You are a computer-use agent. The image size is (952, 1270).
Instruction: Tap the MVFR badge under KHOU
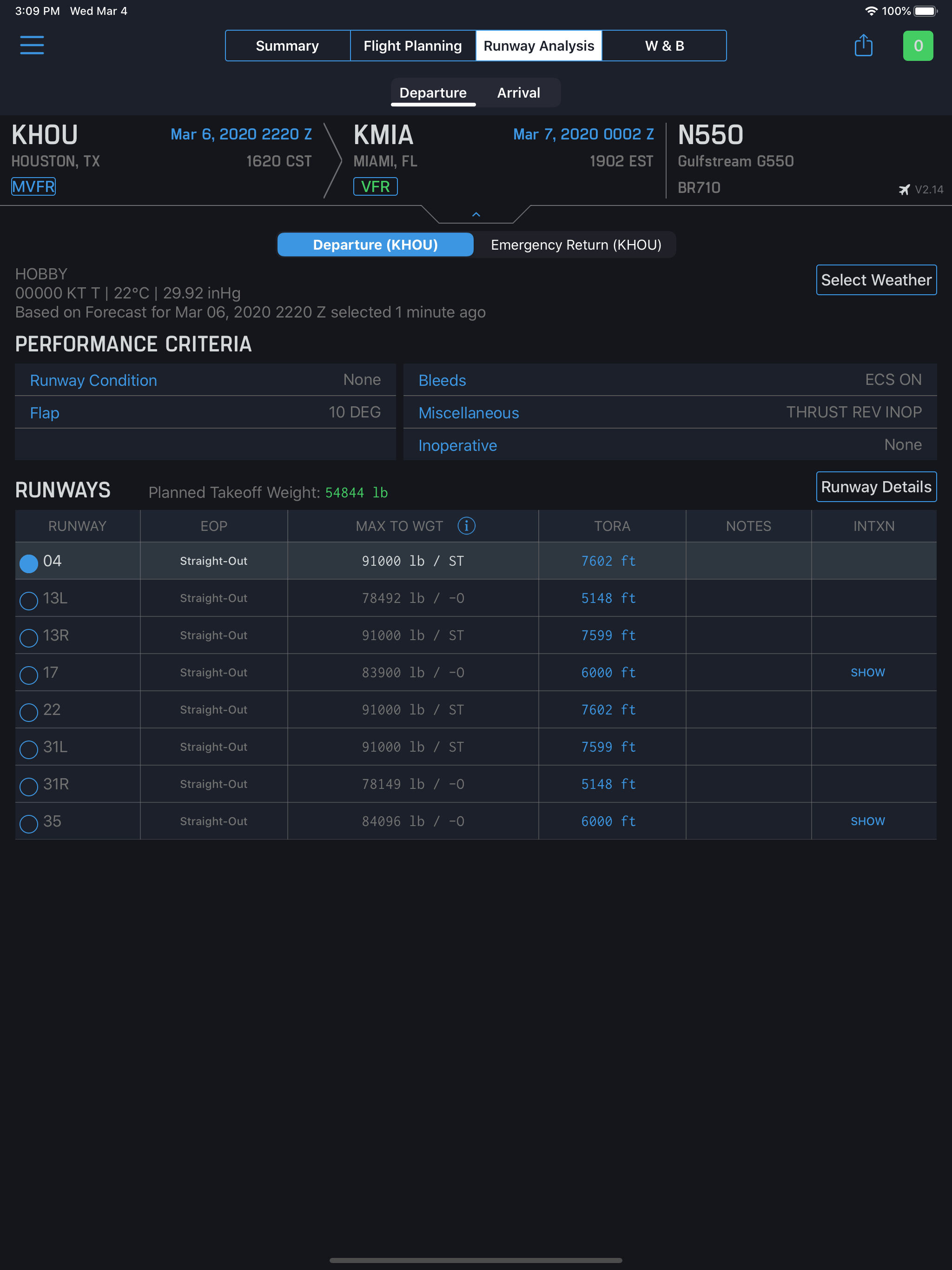tap(33, 186)
